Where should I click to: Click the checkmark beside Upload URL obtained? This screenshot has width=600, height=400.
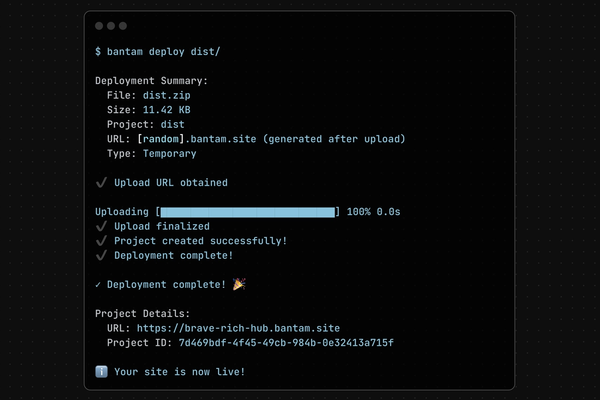(101, 182)
